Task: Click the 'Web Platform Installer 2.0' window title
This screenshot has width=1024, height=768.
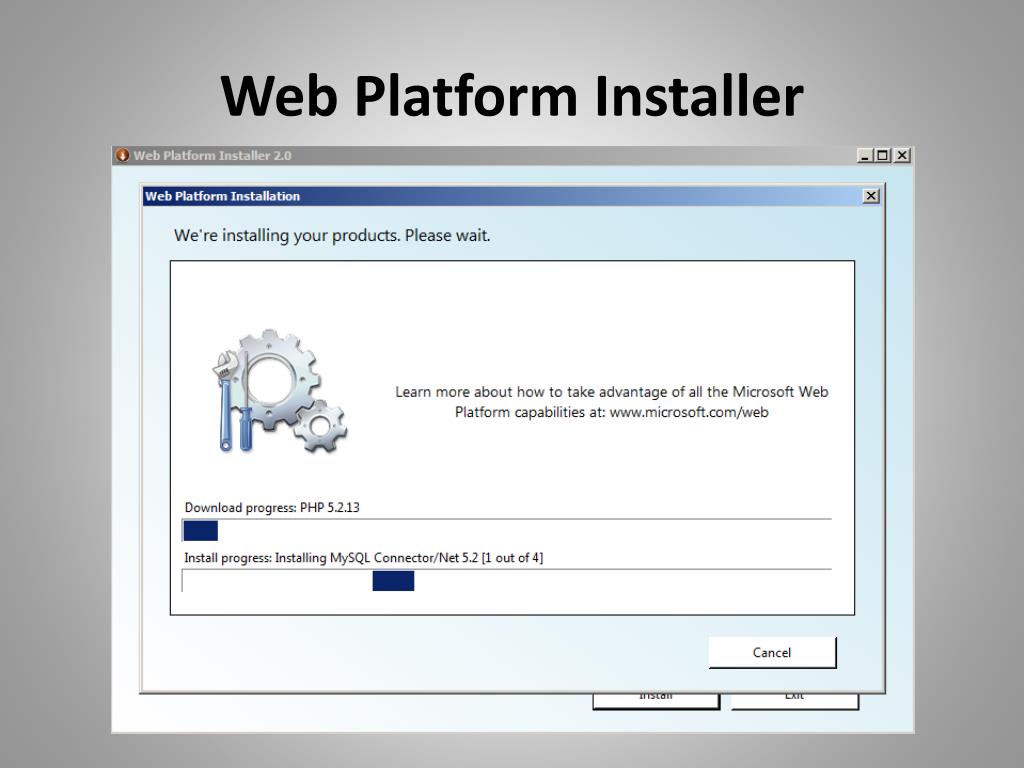Action: [212, 155]
